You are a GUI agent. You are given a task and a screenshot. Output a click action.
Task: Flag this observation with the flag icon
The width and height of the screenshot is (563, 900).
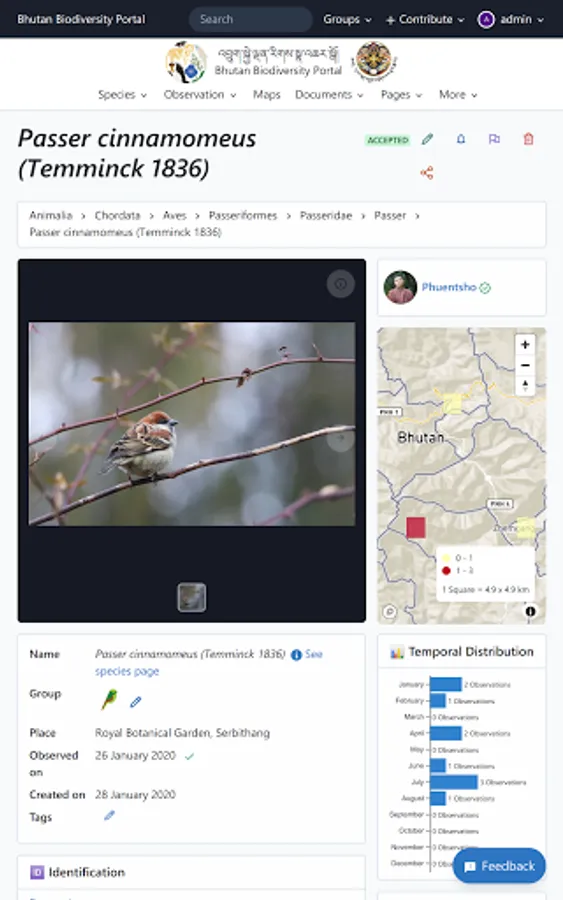(x=494, y=139)
